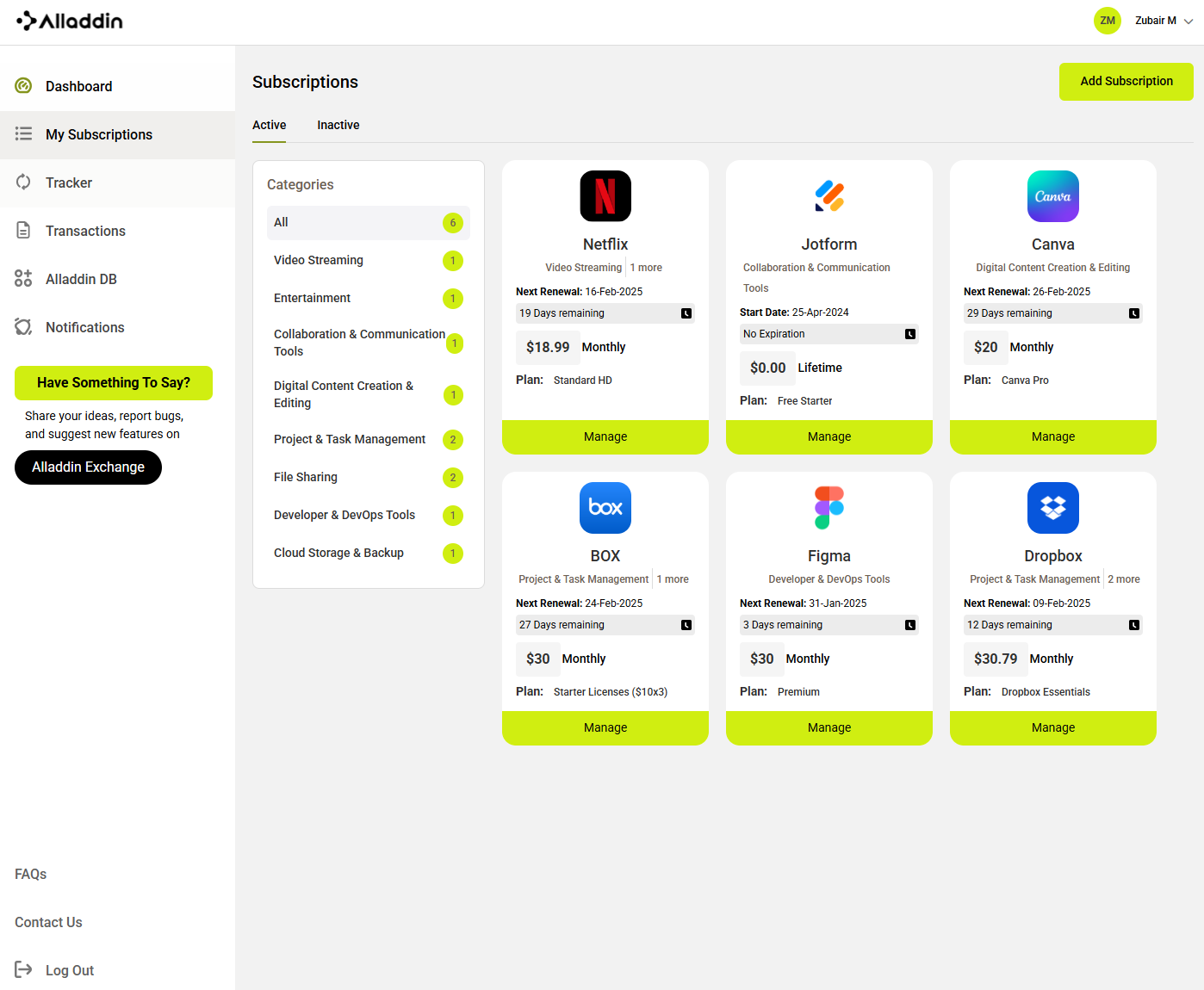
Task: Click the clock icon on Dropbox 12 days remaining
Action: click(1134, 625)
